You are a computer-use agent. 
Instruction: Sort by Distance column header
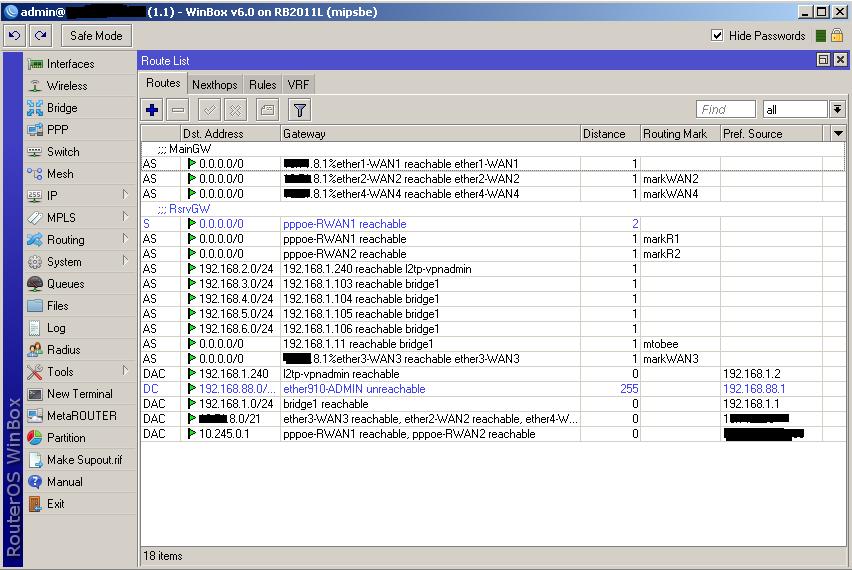610,134
